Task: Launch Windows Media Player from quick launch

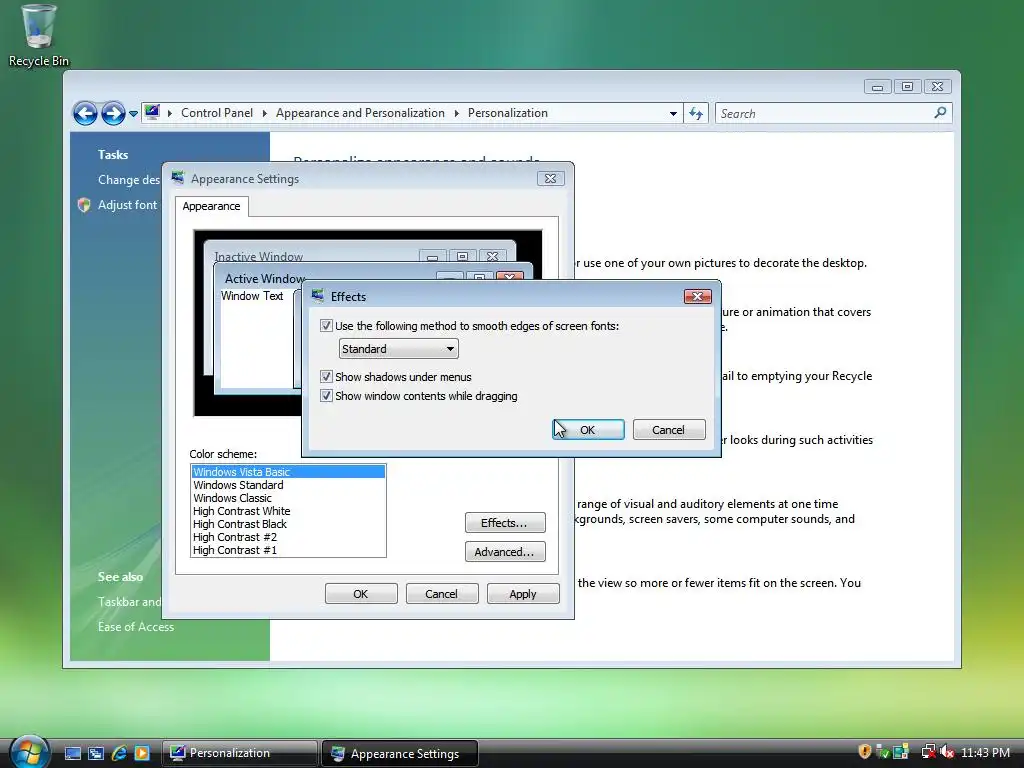Action: (142, 753)
